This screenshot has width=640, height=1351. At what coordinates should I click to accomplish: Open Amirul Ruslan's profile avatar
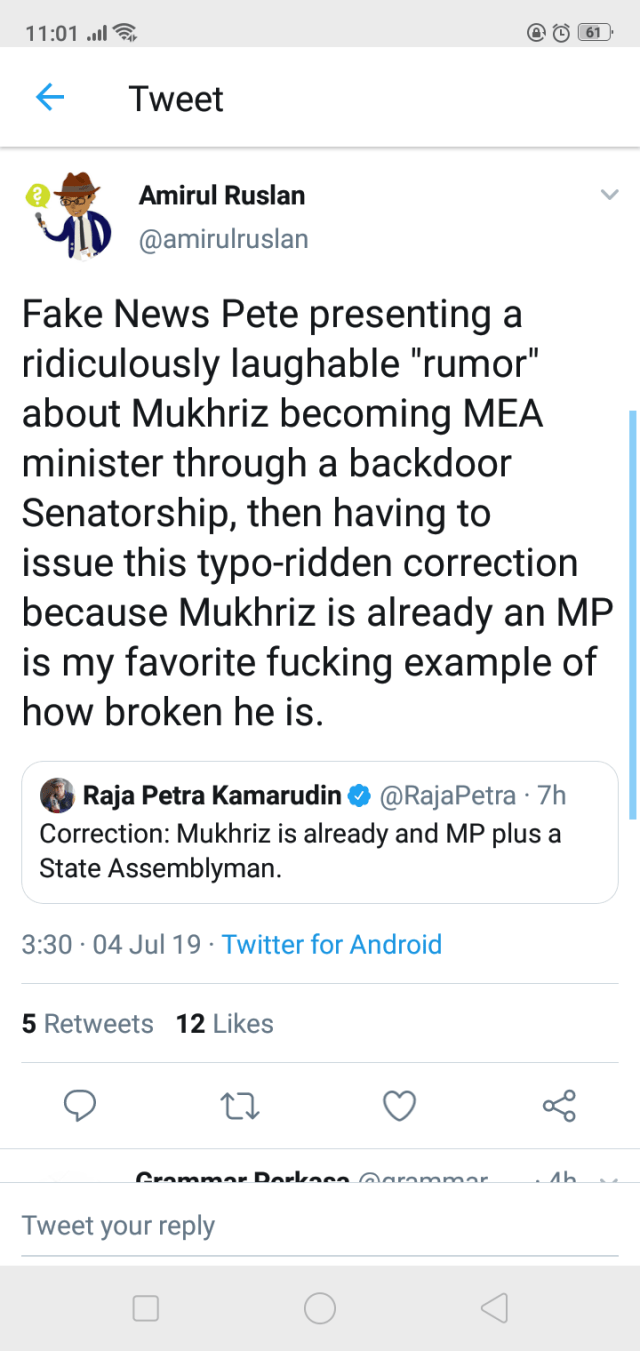tap(68, 214)
